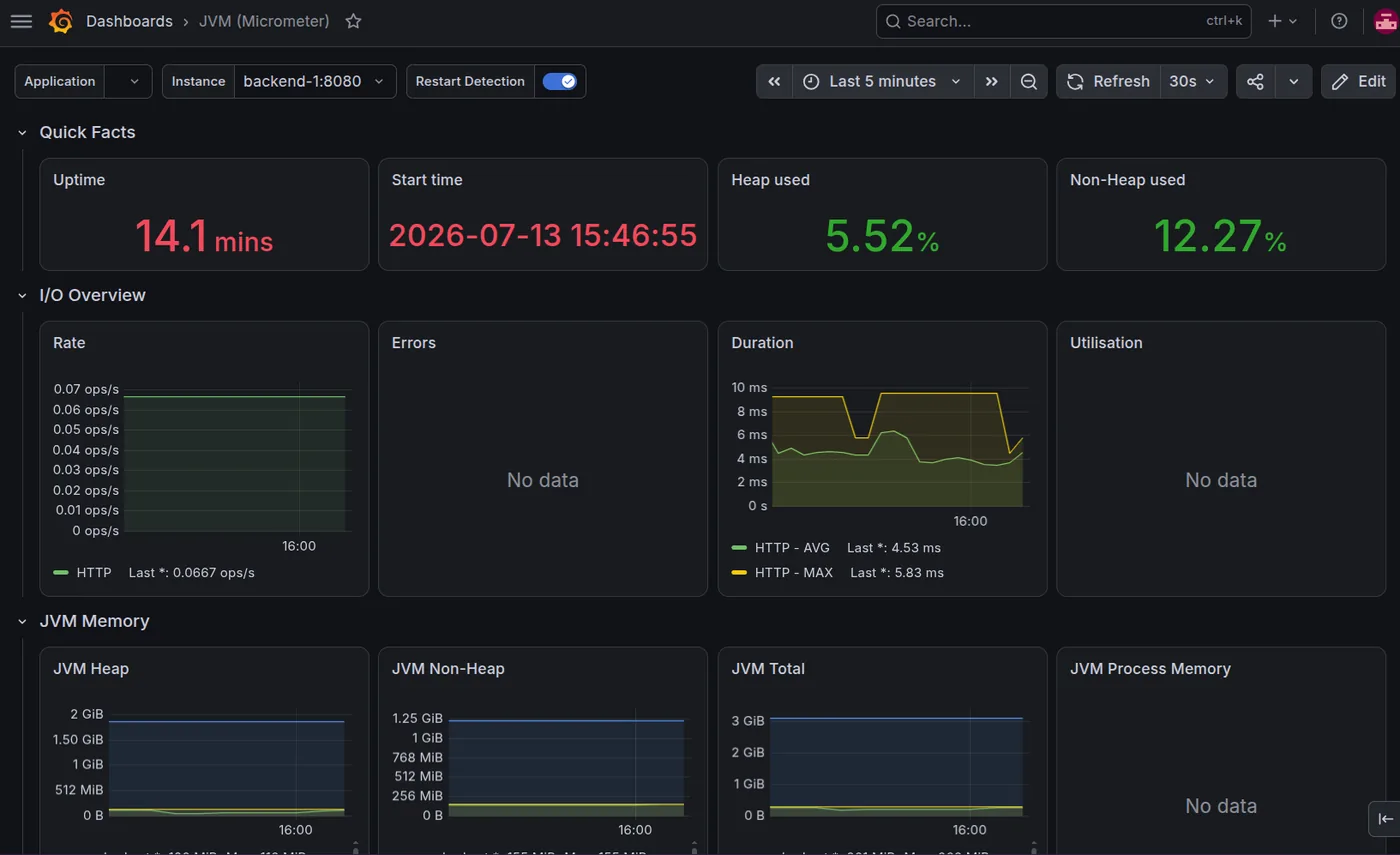Click the JVM (Micrometer) breadcrumb
Image resolution: width=1400 pixels, height=855 pixels.
[264, 21]
